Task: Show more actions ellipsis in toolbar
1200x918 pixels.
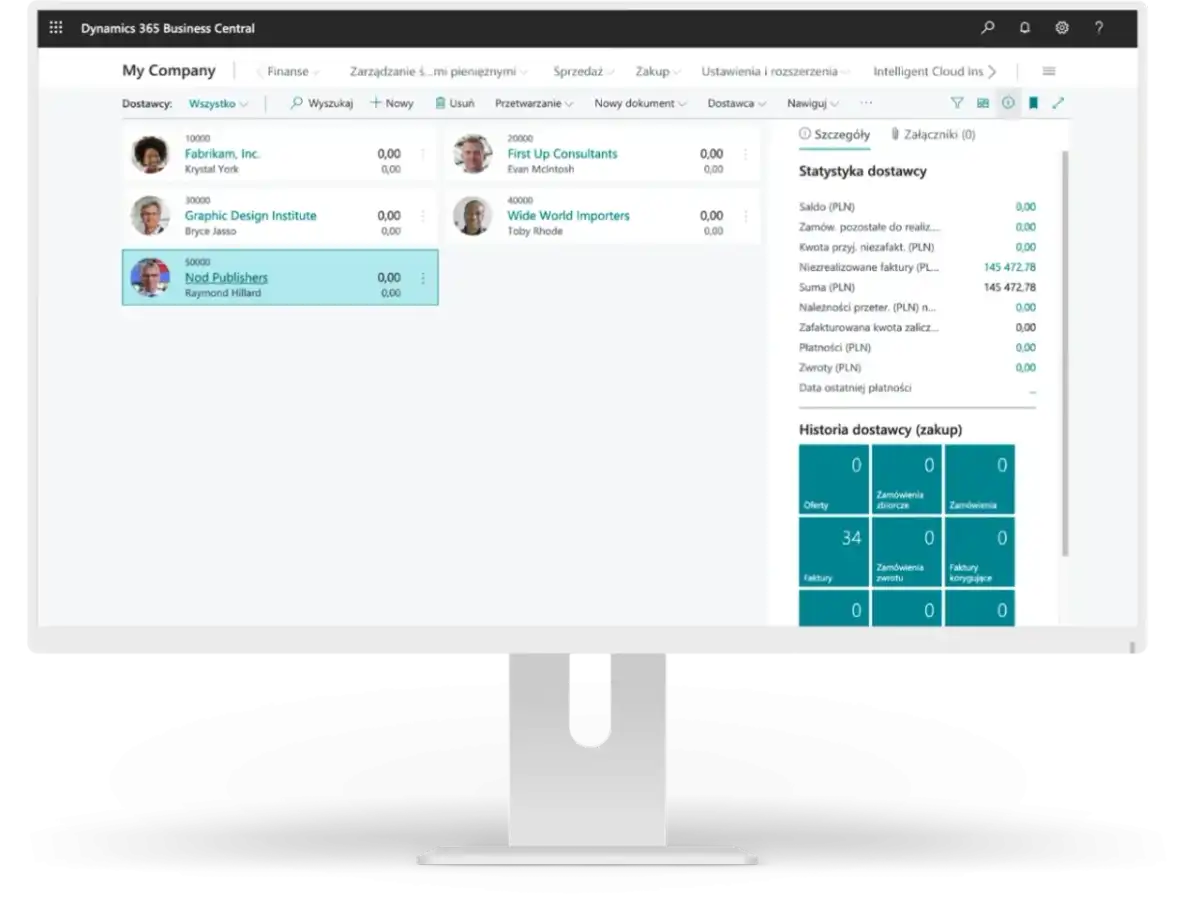Action: [x=866, y=103]
